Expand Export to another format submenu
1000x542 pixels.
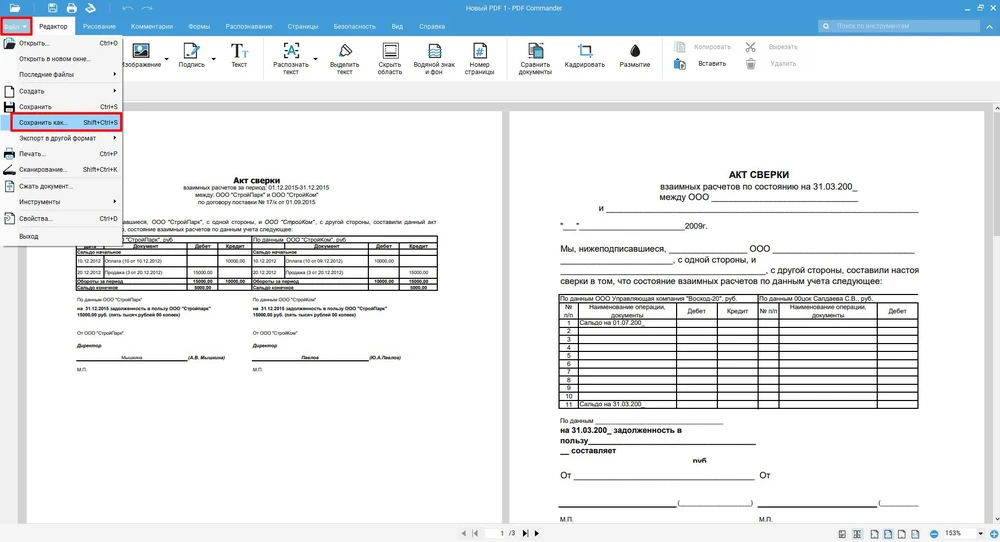[62, 138]
